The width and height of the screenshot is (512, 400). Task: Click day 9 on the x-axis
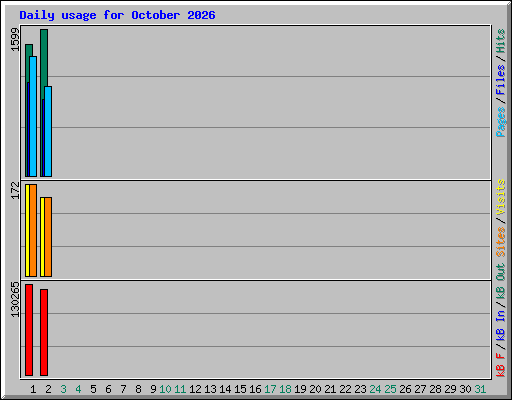coord(153,389)
